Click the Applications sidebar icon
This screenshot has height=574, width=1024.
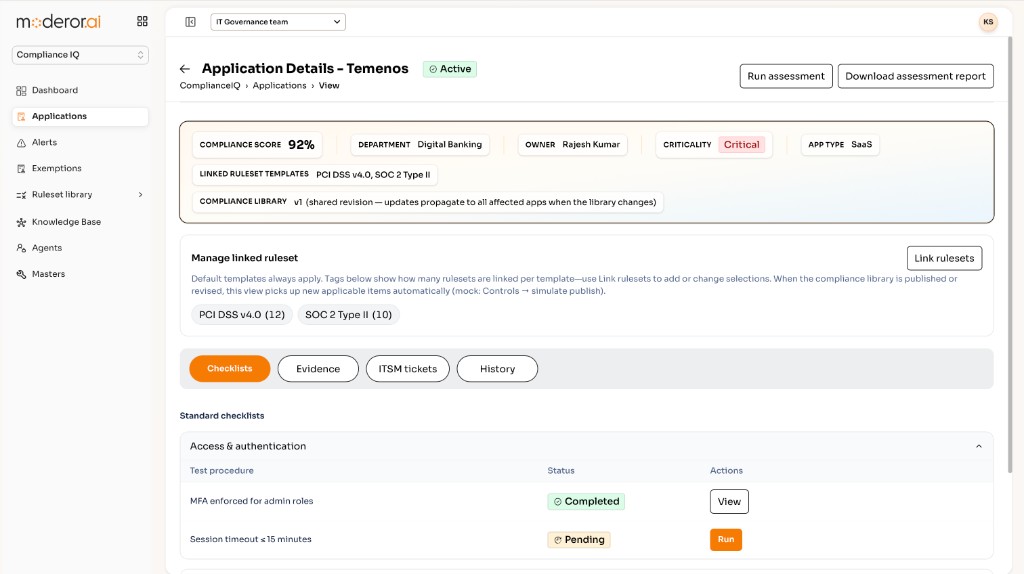21,116
